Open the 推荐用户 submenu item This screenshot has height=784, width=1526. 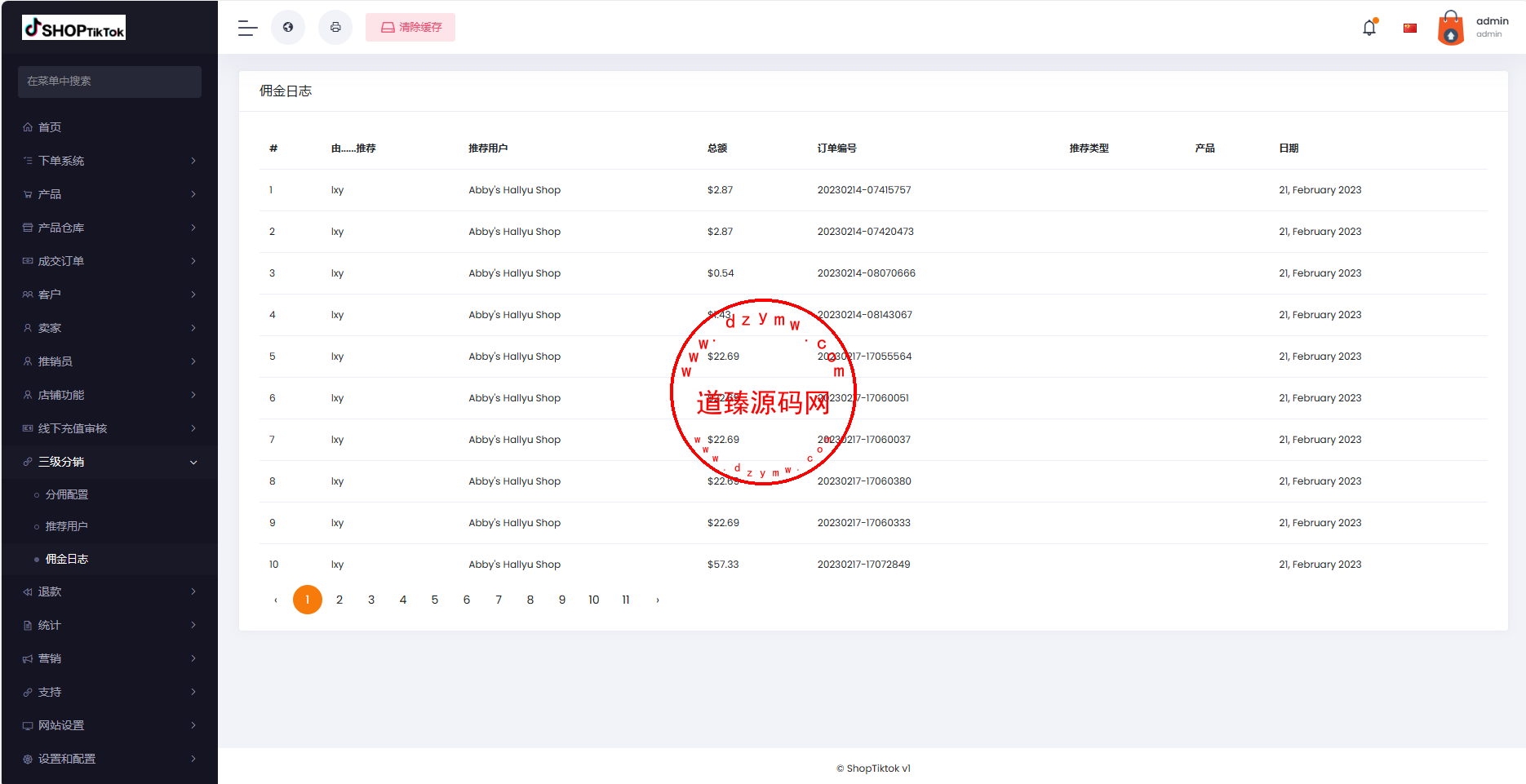click(67, 526)
